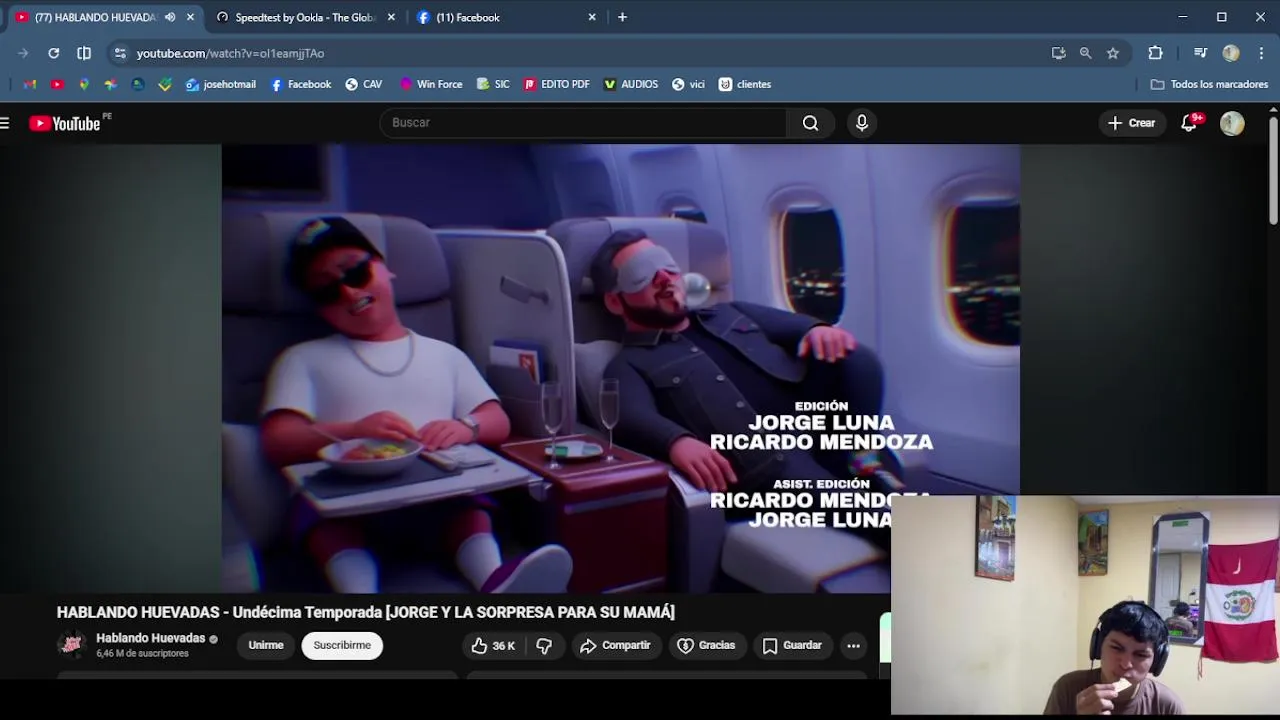Click the Gracias button

click(x=706, y=646)
